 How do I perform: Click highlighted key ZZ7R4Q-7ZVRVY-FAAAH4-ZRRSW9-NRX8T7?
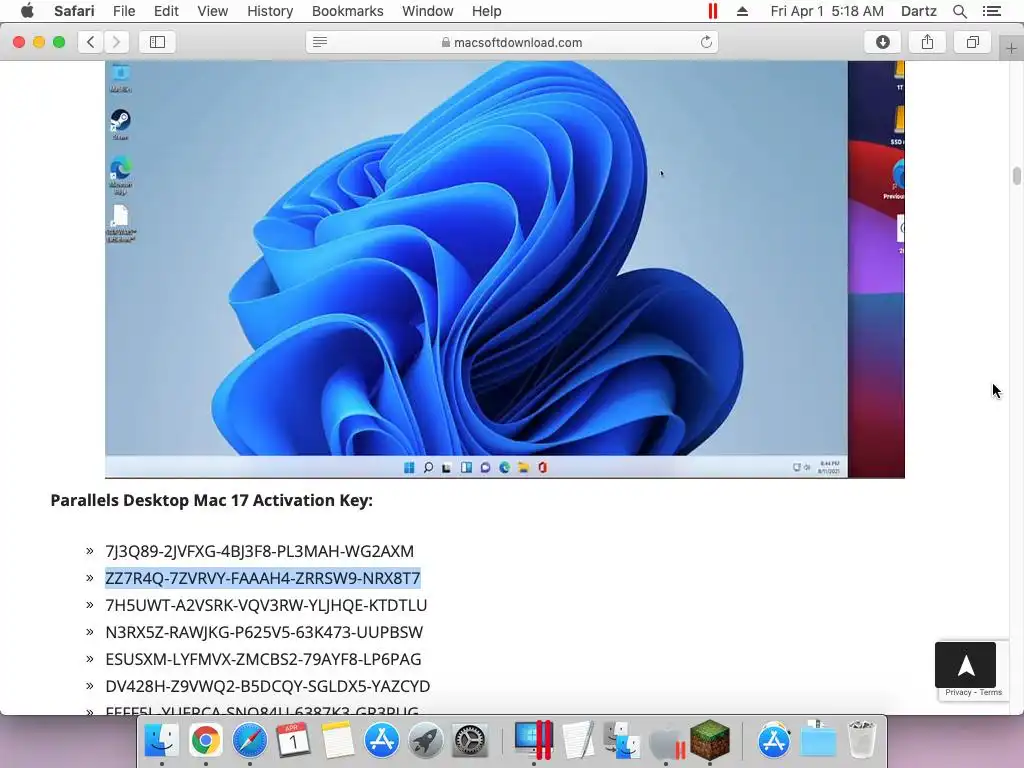(x=263, y=578)
